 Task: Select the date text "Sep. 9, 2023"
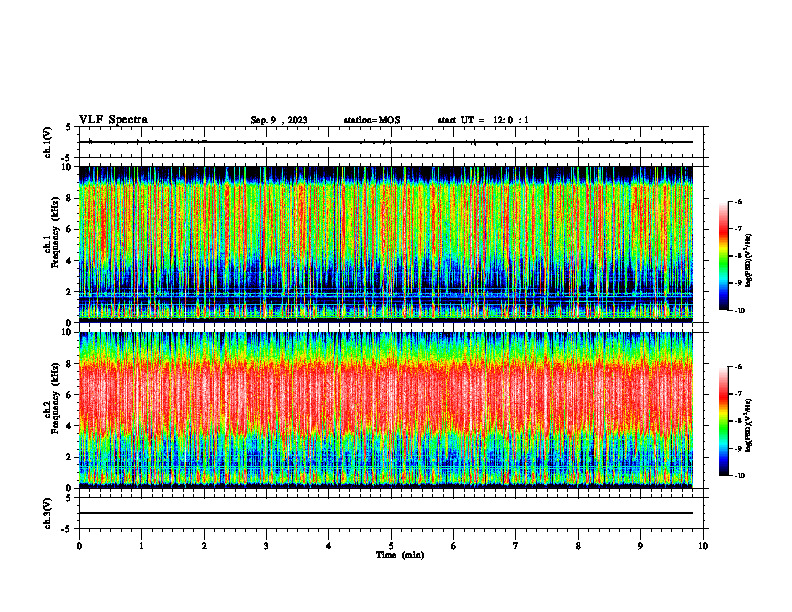tap(279, 120)
